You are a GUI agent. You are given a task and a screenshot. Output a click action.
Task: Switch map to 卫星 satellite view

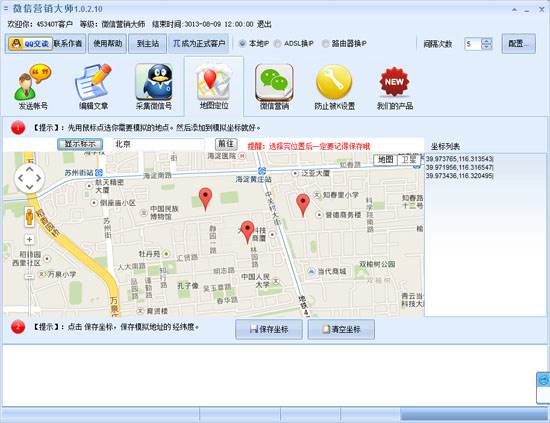(x=409, y=160)
